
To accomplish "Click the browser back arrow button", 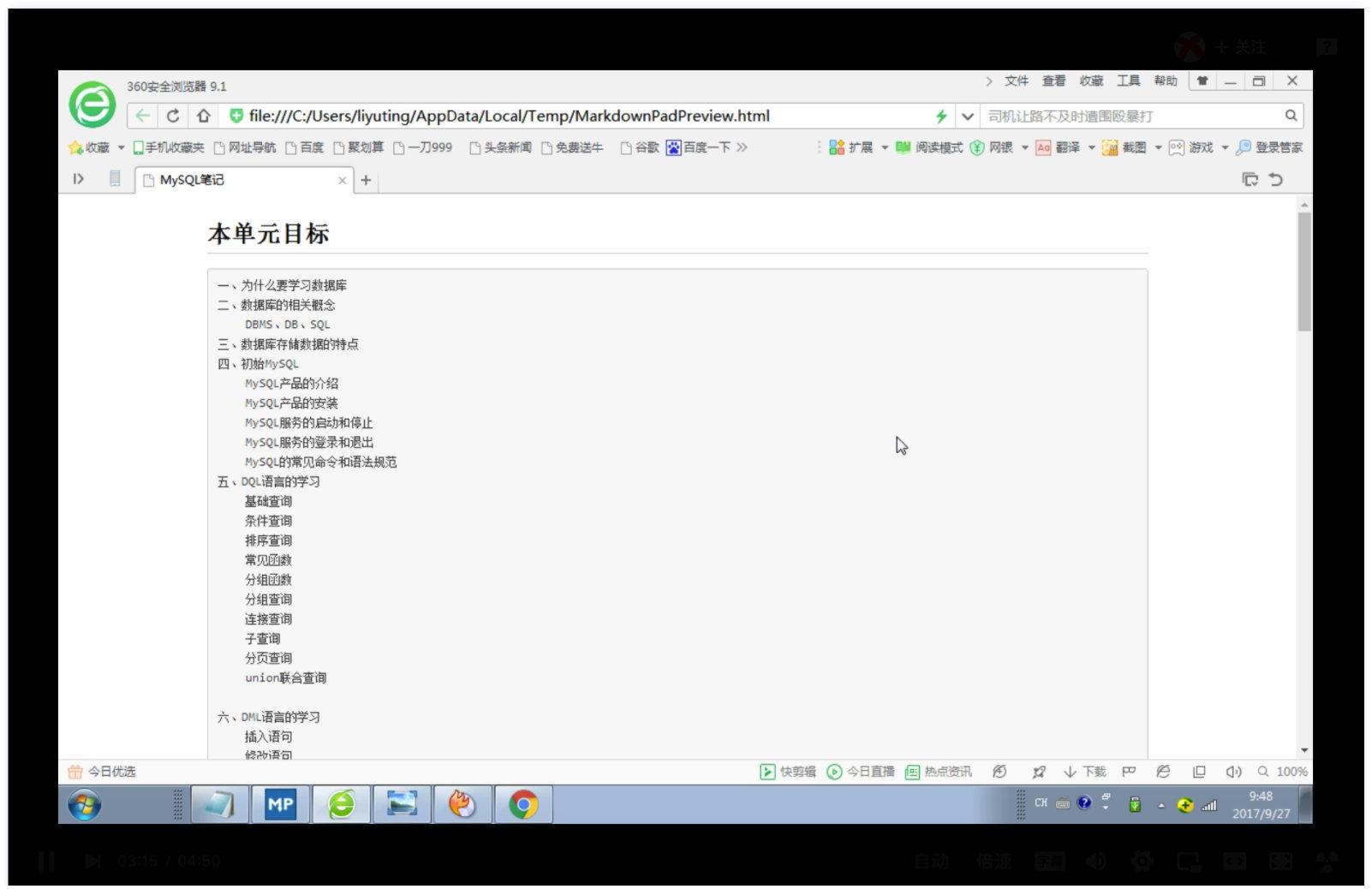I will 143,116.
